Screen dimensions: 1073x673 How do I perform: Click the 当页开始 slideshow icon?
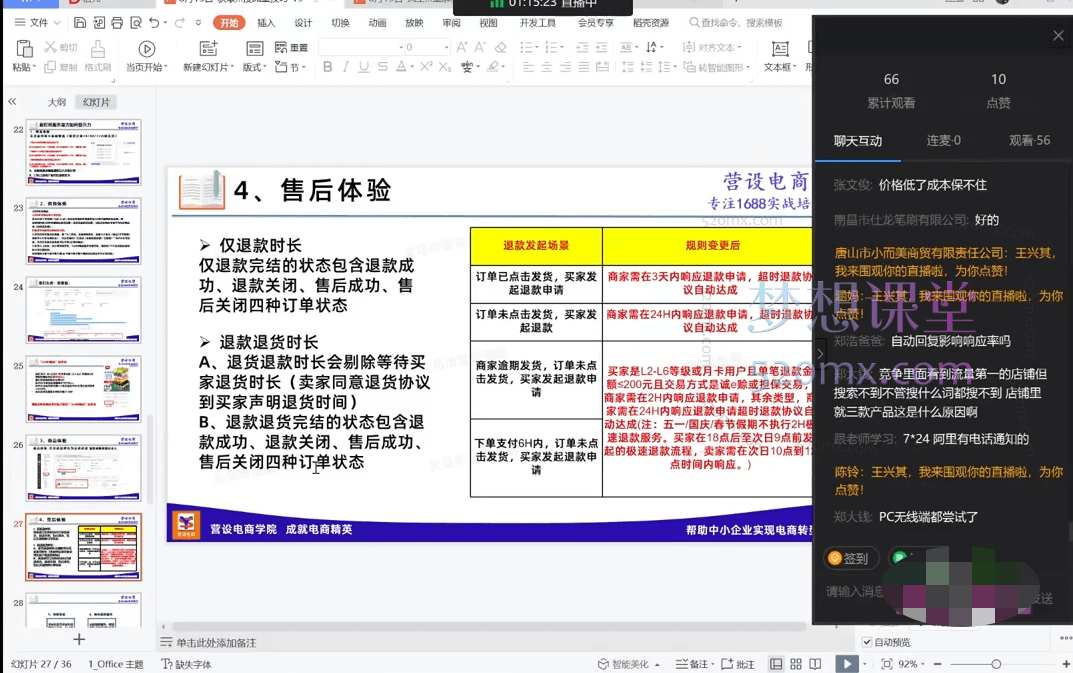(x=146, y=48)
